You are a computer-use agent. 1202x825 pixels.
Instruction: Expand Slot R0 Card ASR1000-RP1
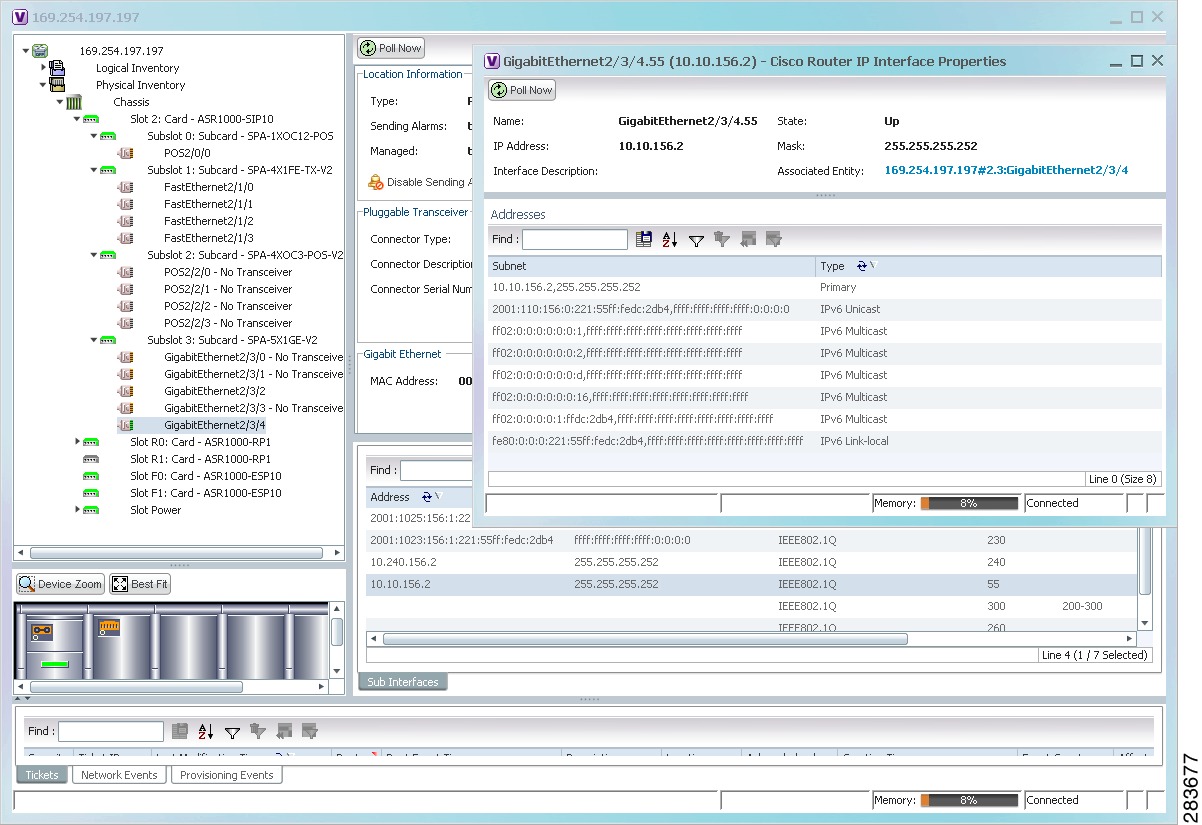tap(77, 442)
